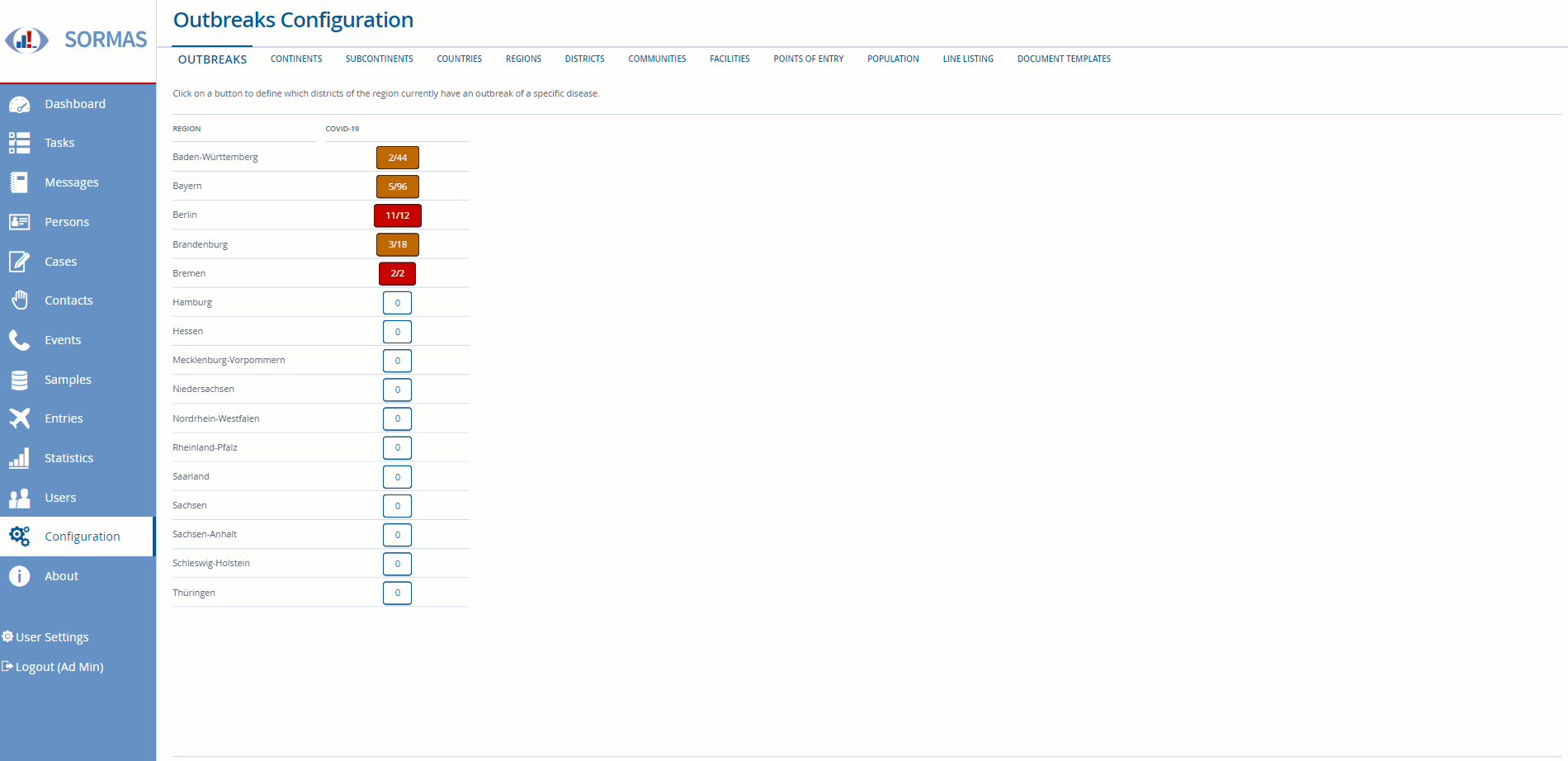Image resolution: width=1568 pixels, height=761 pixels.
Task: Click Mecklenburg-Vorpommern outbreak 0 button
Action: pyautogui.click(x=398, y=361)
